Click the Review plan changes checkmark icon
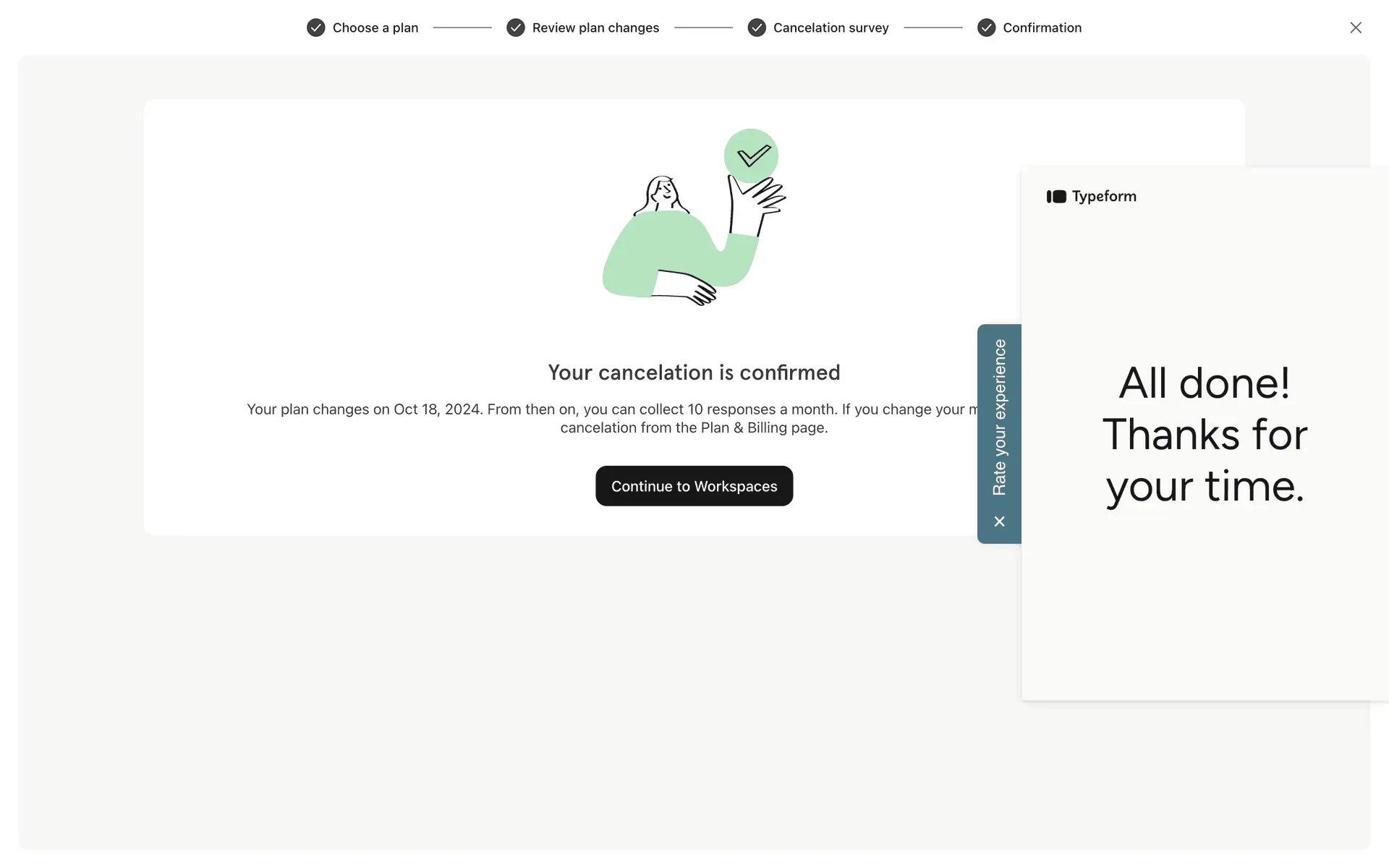The width and height of the screenshot is (1389, 868). tap(515, 27)
